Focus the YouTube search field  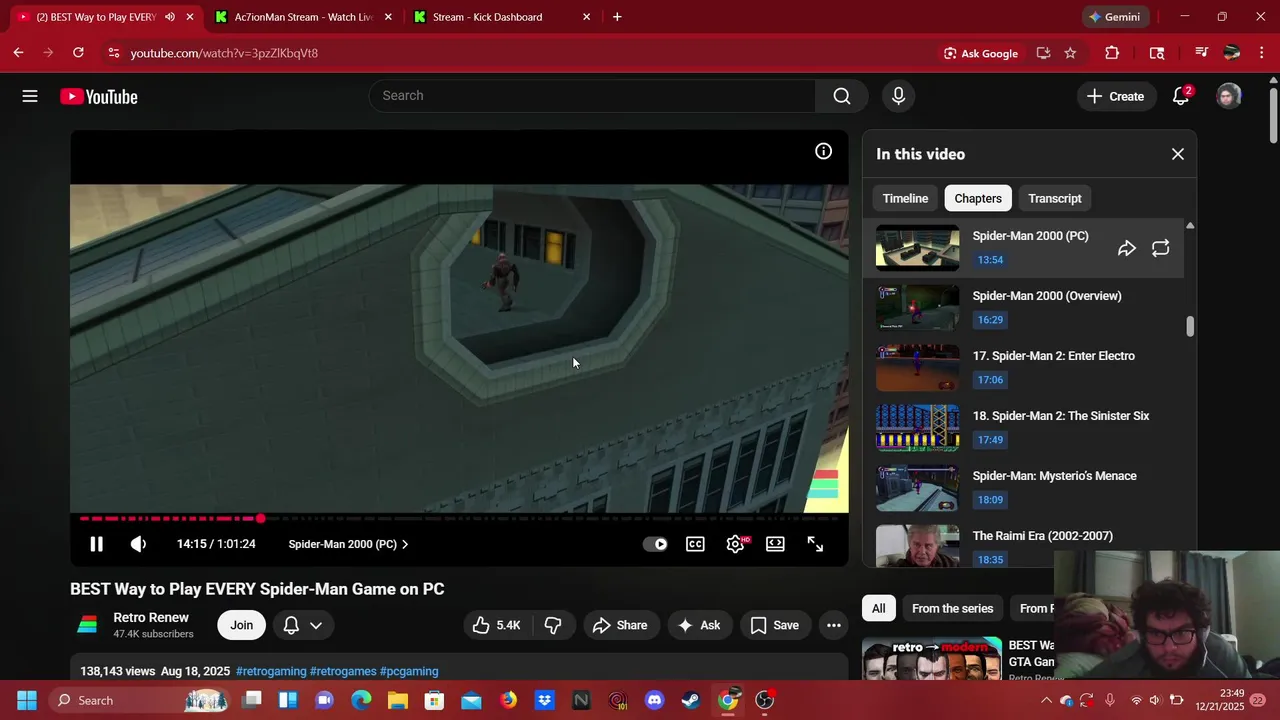click(592, 96)
